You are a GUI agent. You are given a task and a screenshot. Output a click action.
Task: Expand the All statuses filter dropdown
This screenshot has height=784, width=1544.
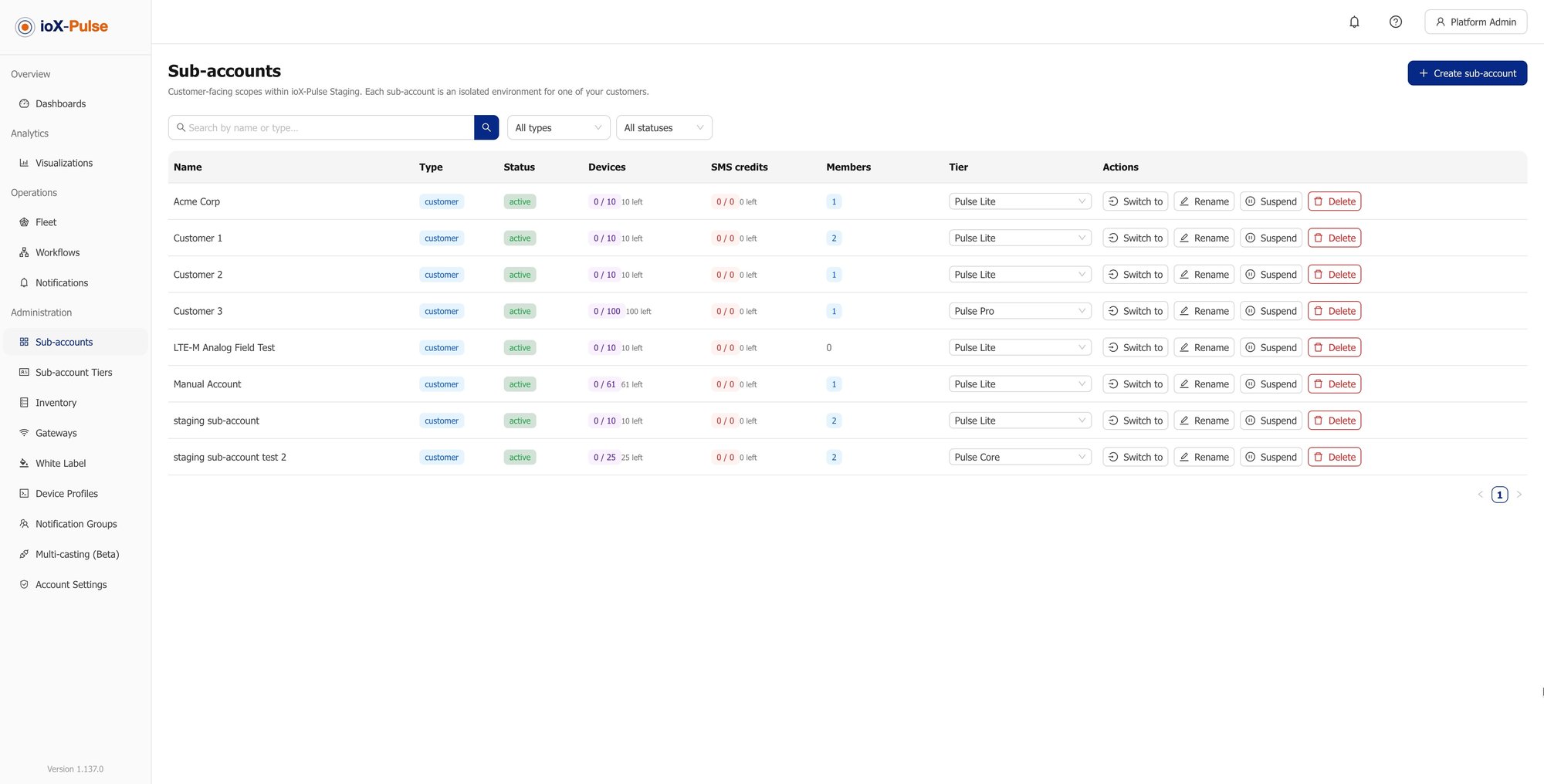coord(664,127)
